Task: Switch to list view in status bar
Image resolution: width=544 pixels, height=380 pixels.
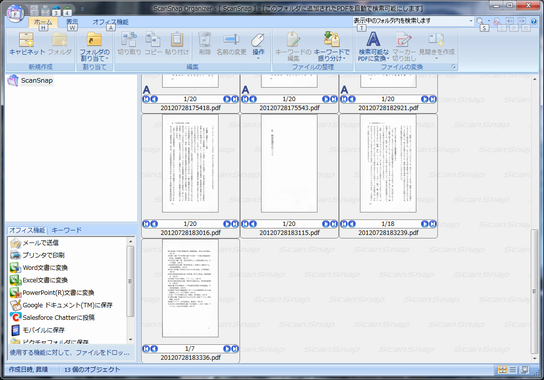Action: pos(513,370)
